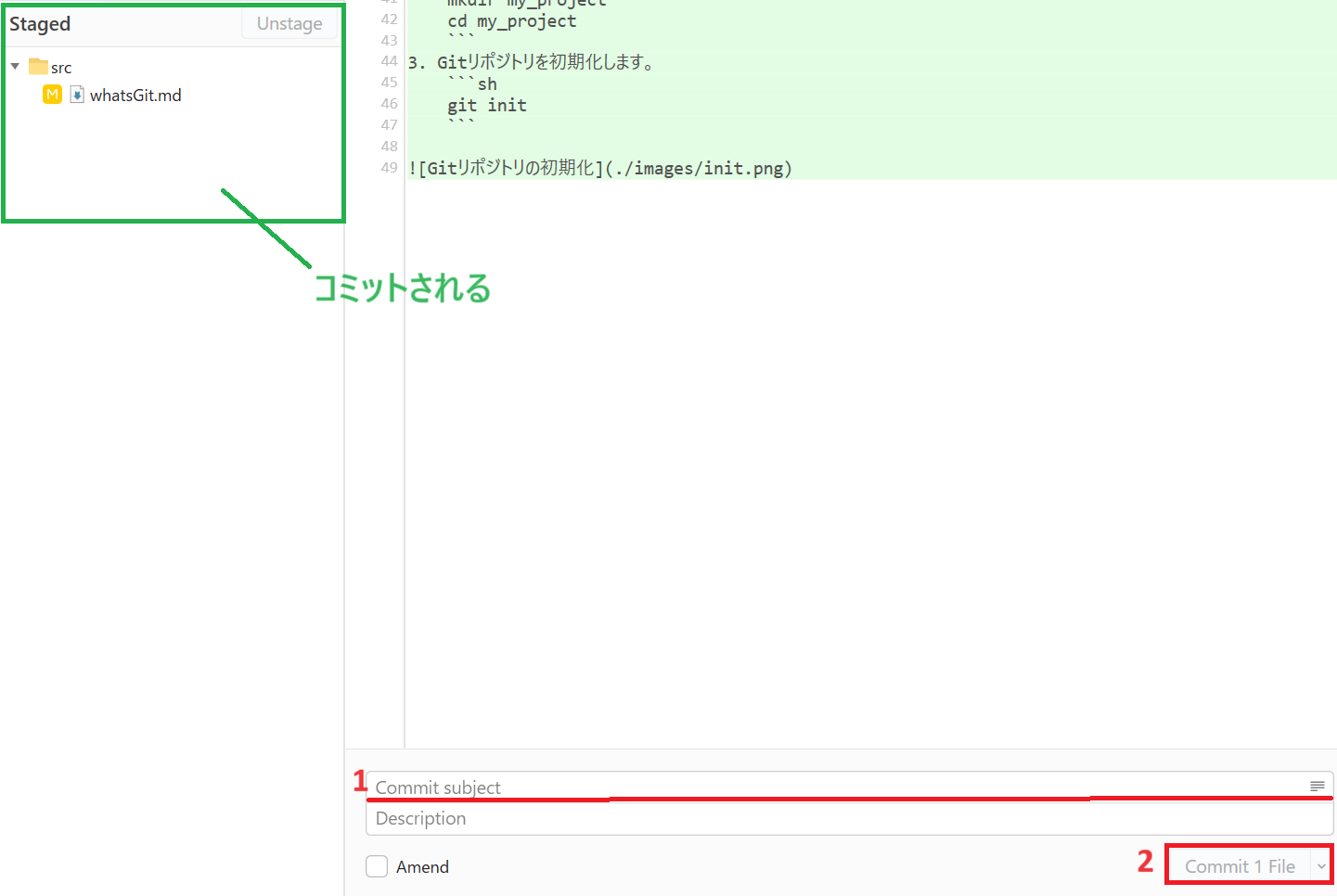The width and height of the screenshot is (1337, 896).
Task: Click the Unstage button
Action: [x=289, y=23]
